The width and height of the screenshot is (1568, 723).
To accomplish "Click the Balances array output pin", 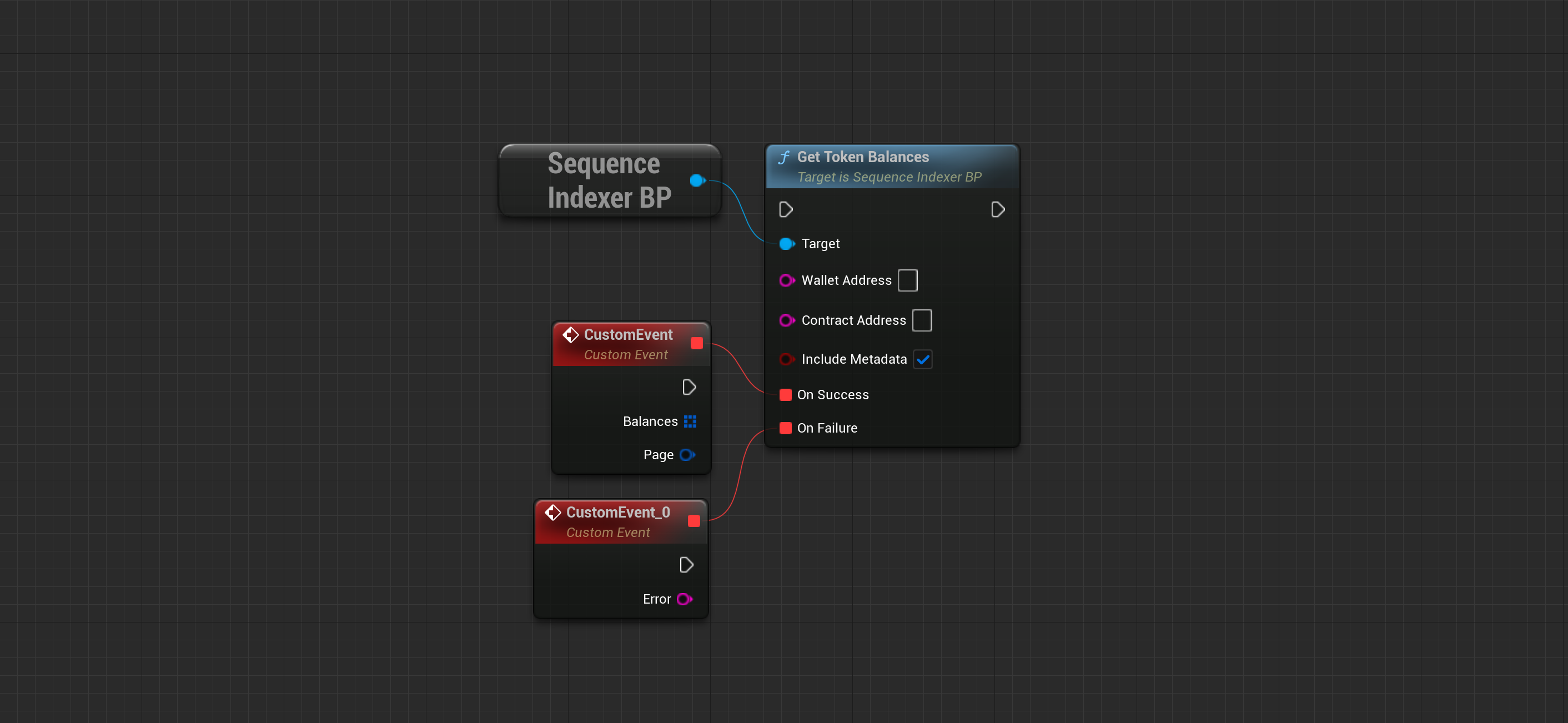I will (x=690, y=422).
